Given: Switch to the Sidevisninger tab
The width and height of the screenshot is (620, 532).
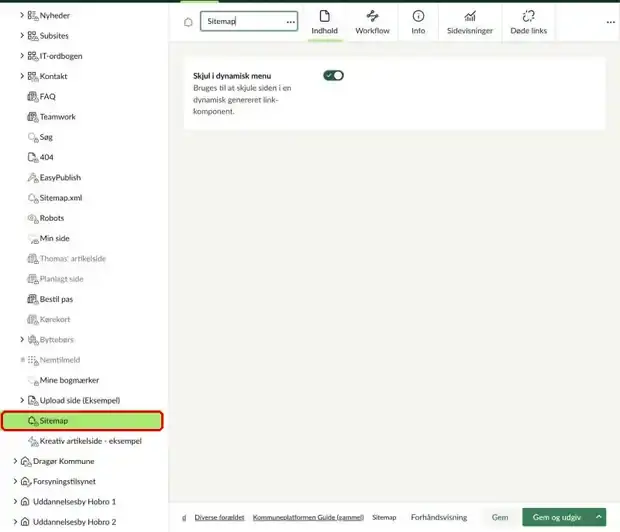Looking at the screenshot, I should click(470, 22).
